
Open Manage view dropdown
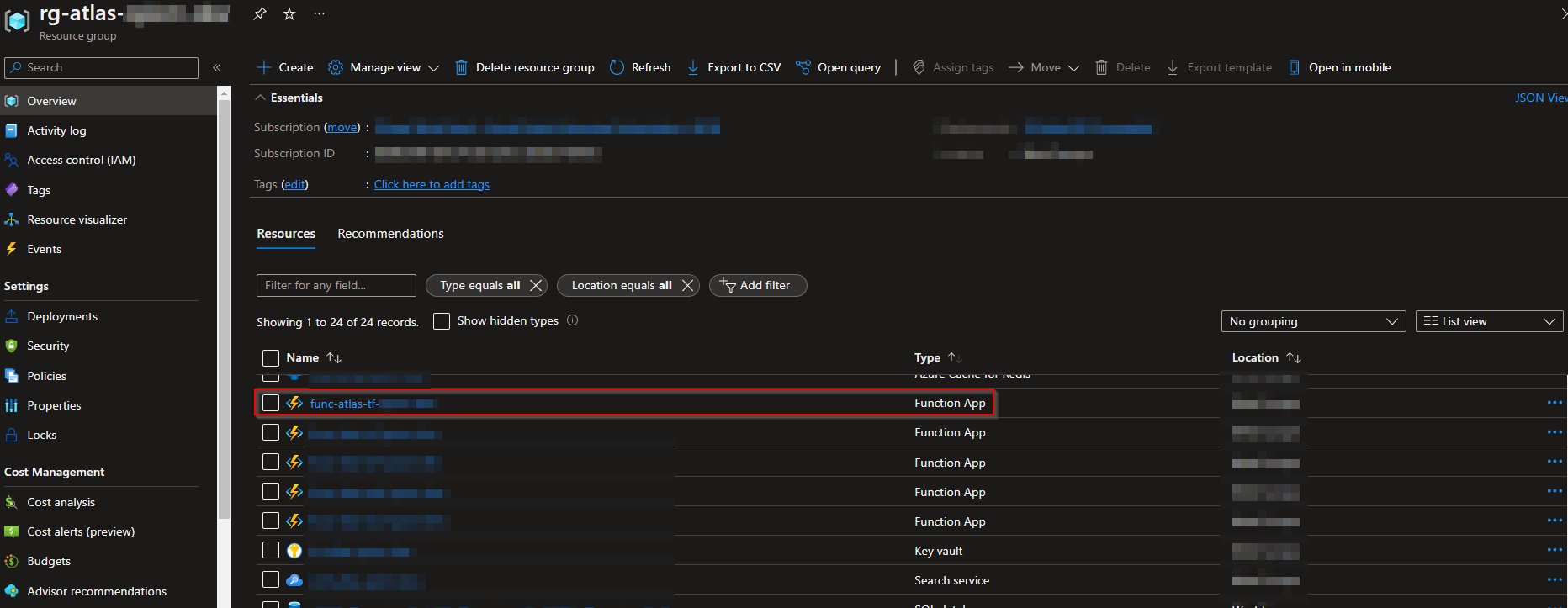(x=384, y=67)
